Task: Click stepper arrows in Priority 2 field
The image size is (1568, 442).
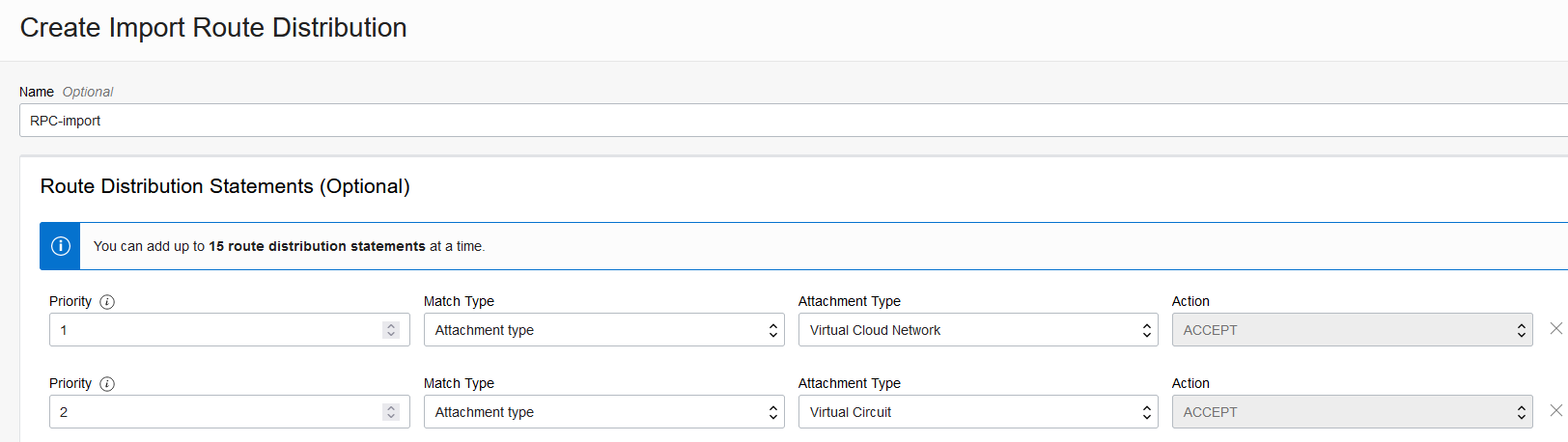Action: [x=391, y=412]
